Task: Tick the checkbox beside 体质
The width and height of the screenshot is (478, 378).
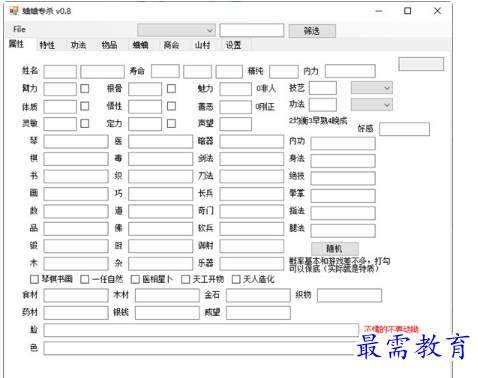Action: 85,106
